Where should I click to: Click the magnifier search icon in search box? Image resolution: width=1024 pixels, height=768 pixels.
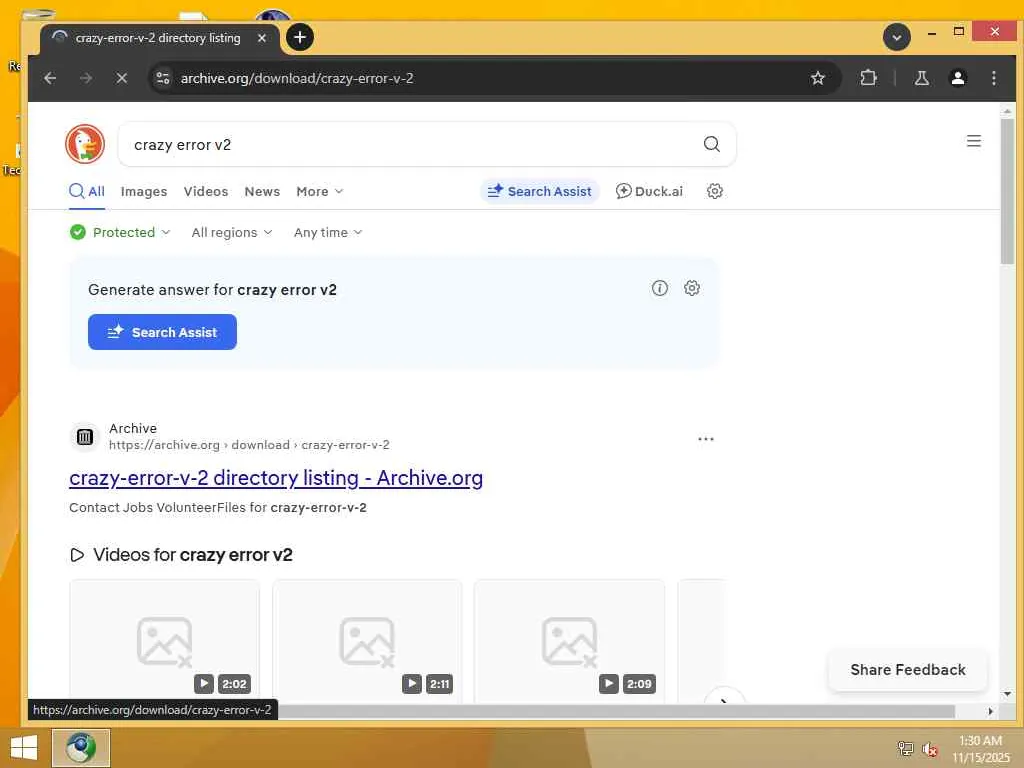coord(712,144)
